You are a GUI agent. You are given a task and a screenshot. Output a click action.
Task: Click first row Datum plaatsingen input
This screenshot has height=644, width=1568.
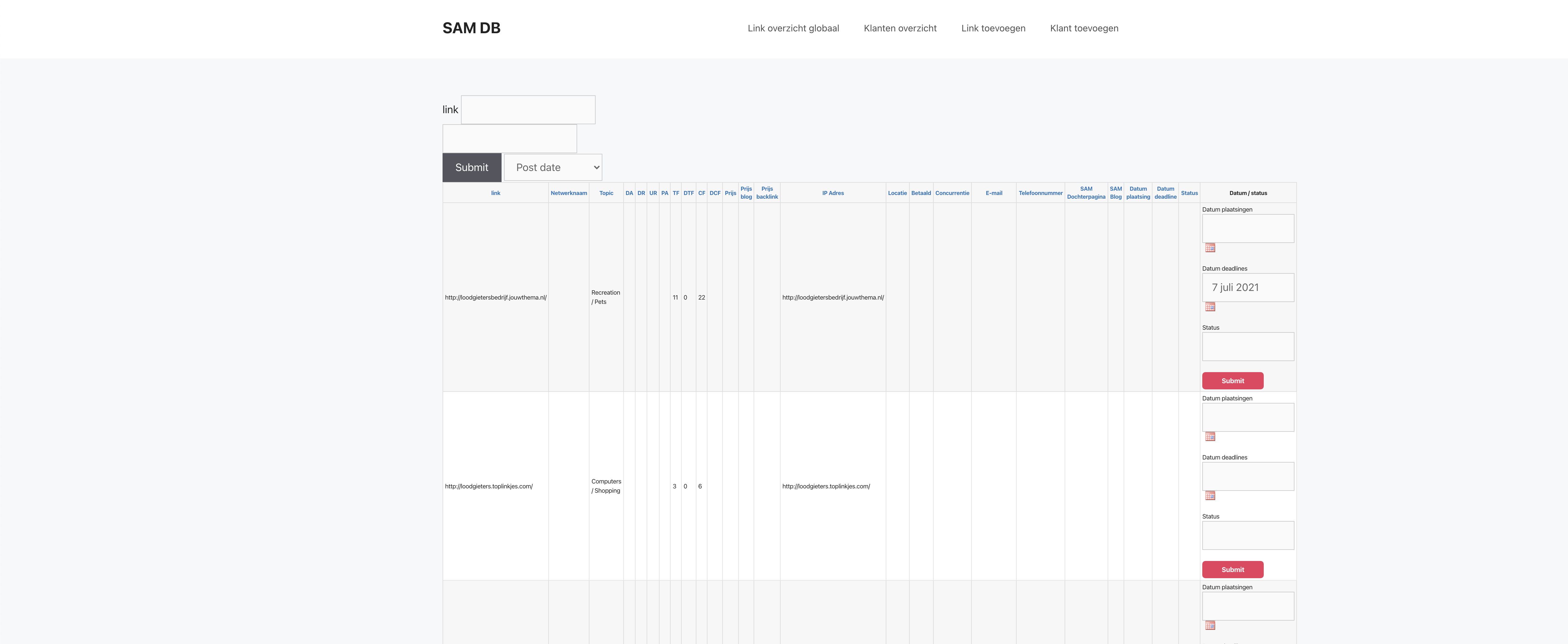tap(1248, 229)
